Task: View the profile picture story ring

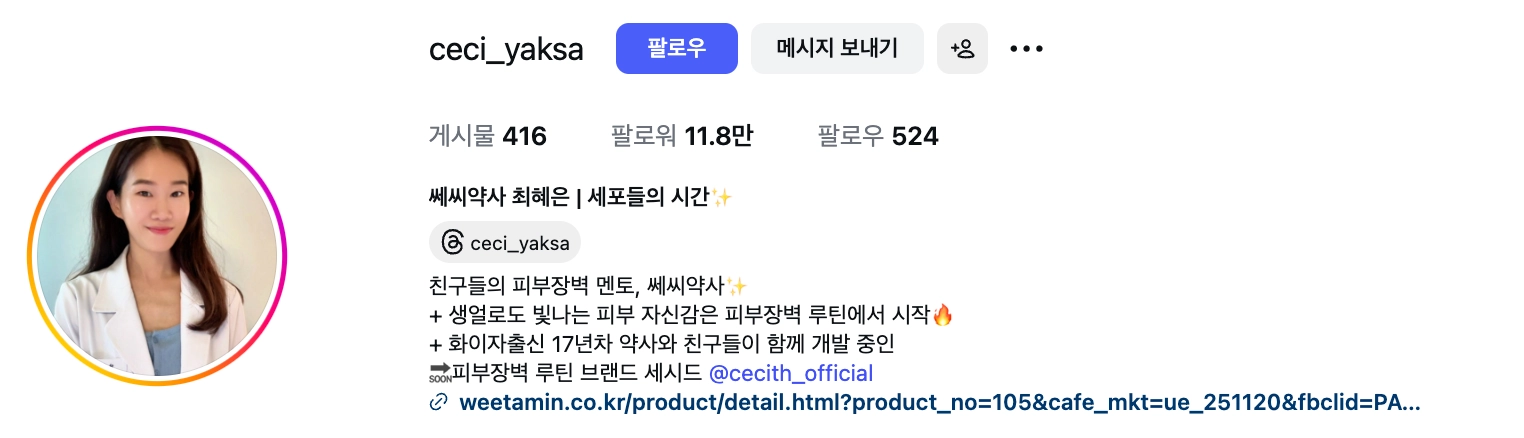Action: [x=157, y=256]
